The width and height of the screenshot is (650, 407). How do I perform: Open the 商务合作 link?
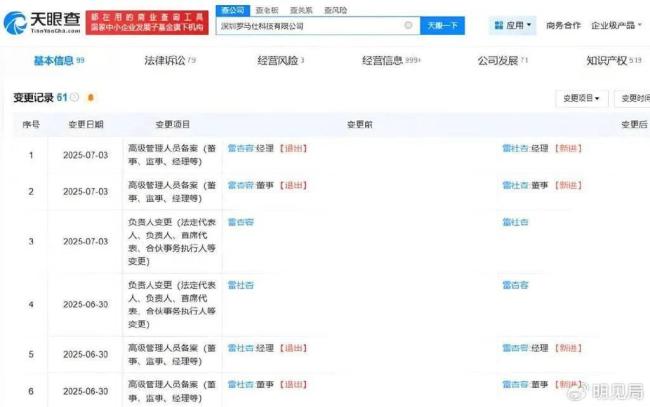[563, 25]
